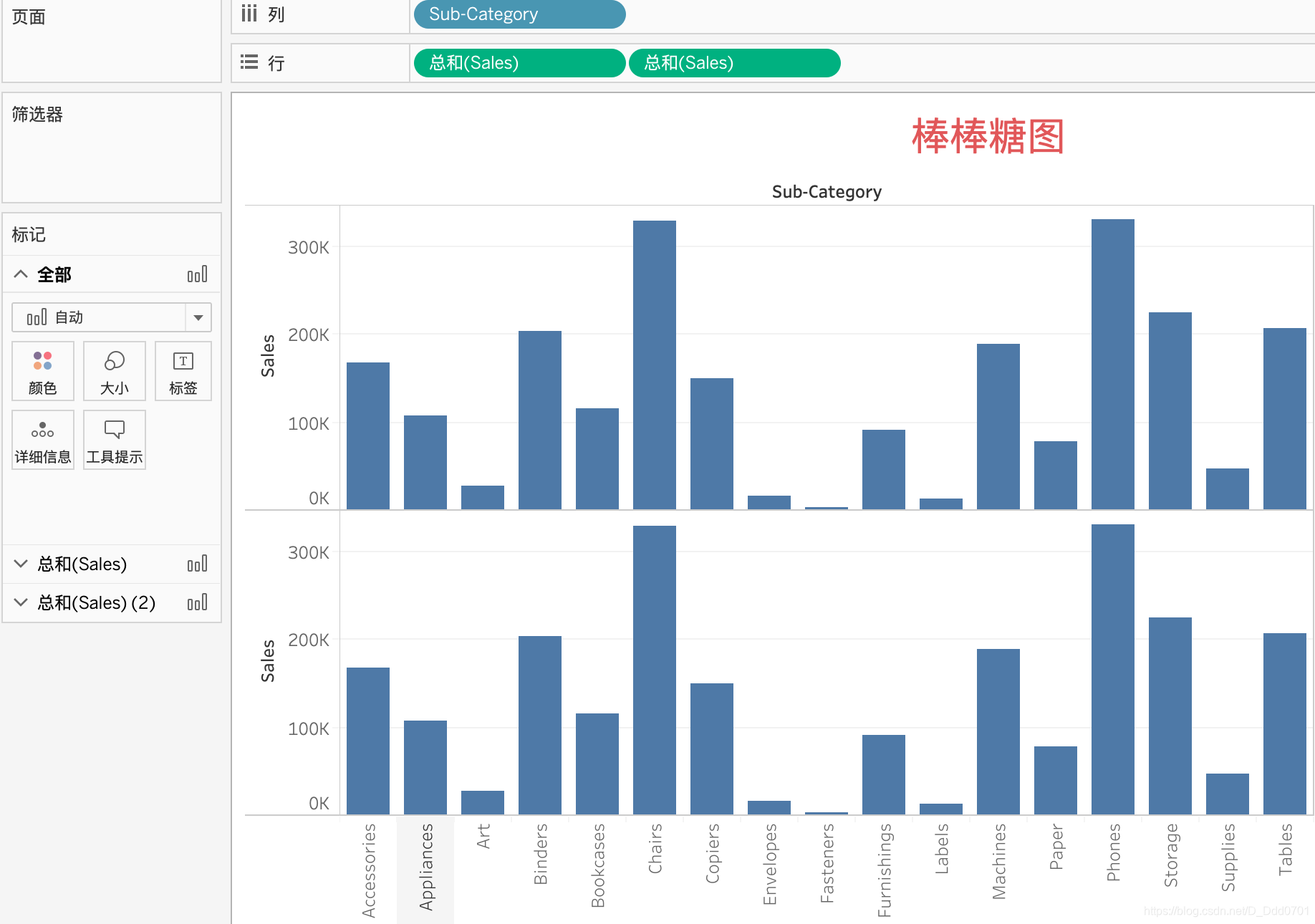Click the 标记 marks card header

click(x=29, y=234)
